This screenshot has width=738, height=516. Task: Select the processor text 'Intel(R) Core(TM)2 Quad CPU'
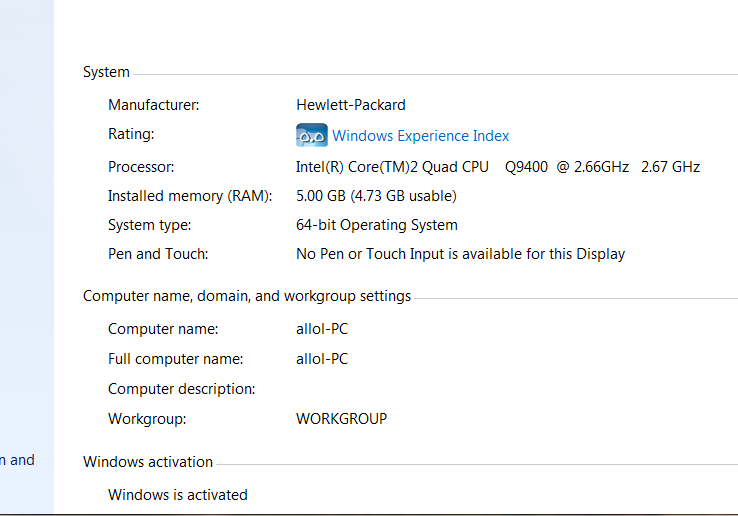point(392,167)
